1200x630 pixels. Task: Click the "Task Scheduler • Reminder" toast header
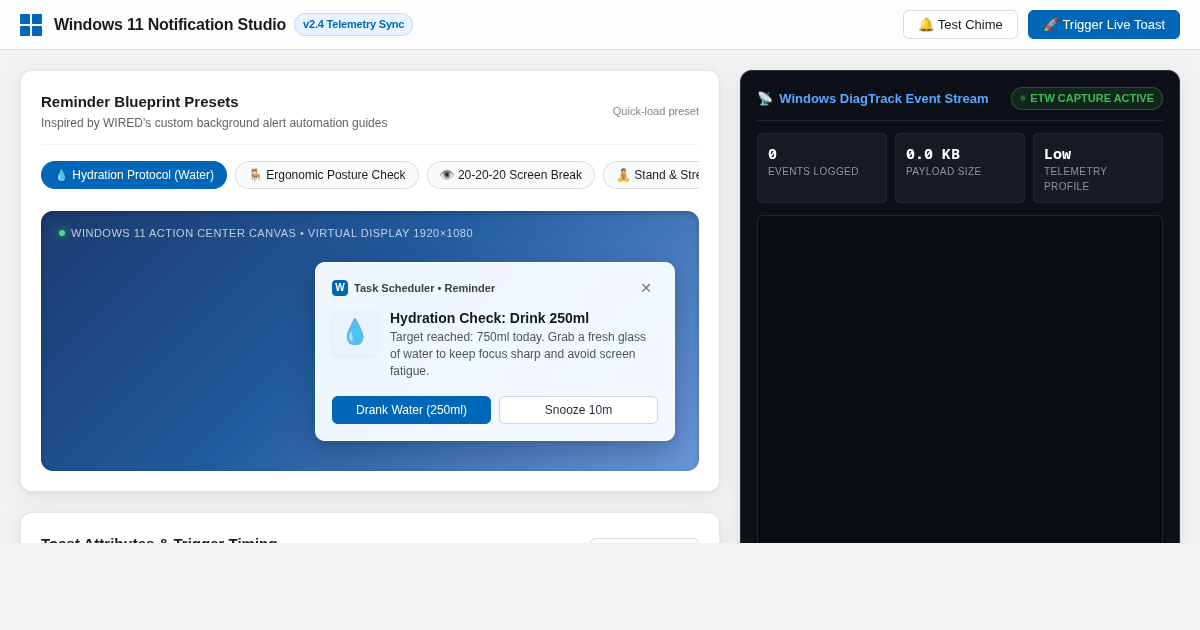(424, 288)
